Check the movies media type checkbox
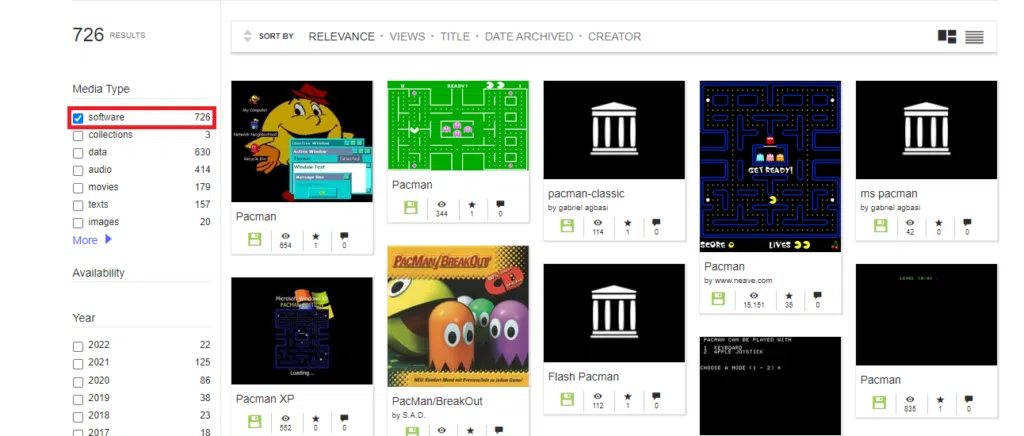The width and height of the screenshot is (1024, 436). [x=78, y=188]
